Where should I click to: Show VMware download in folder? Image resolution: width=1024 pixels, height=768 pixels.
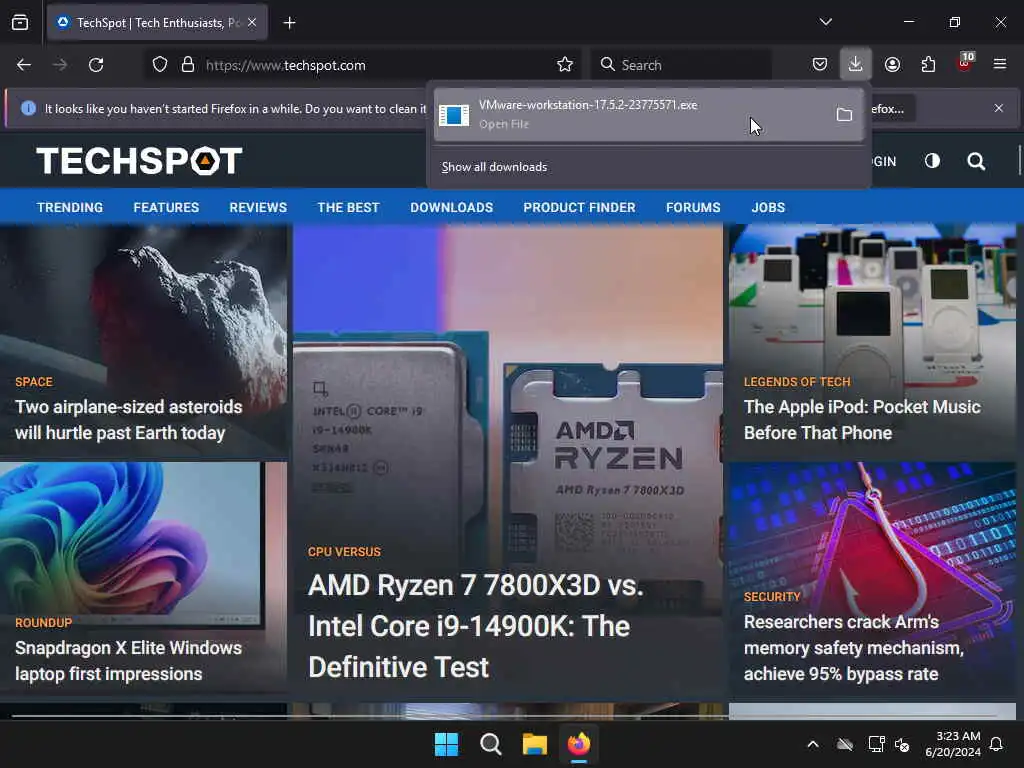click(844, 115)
